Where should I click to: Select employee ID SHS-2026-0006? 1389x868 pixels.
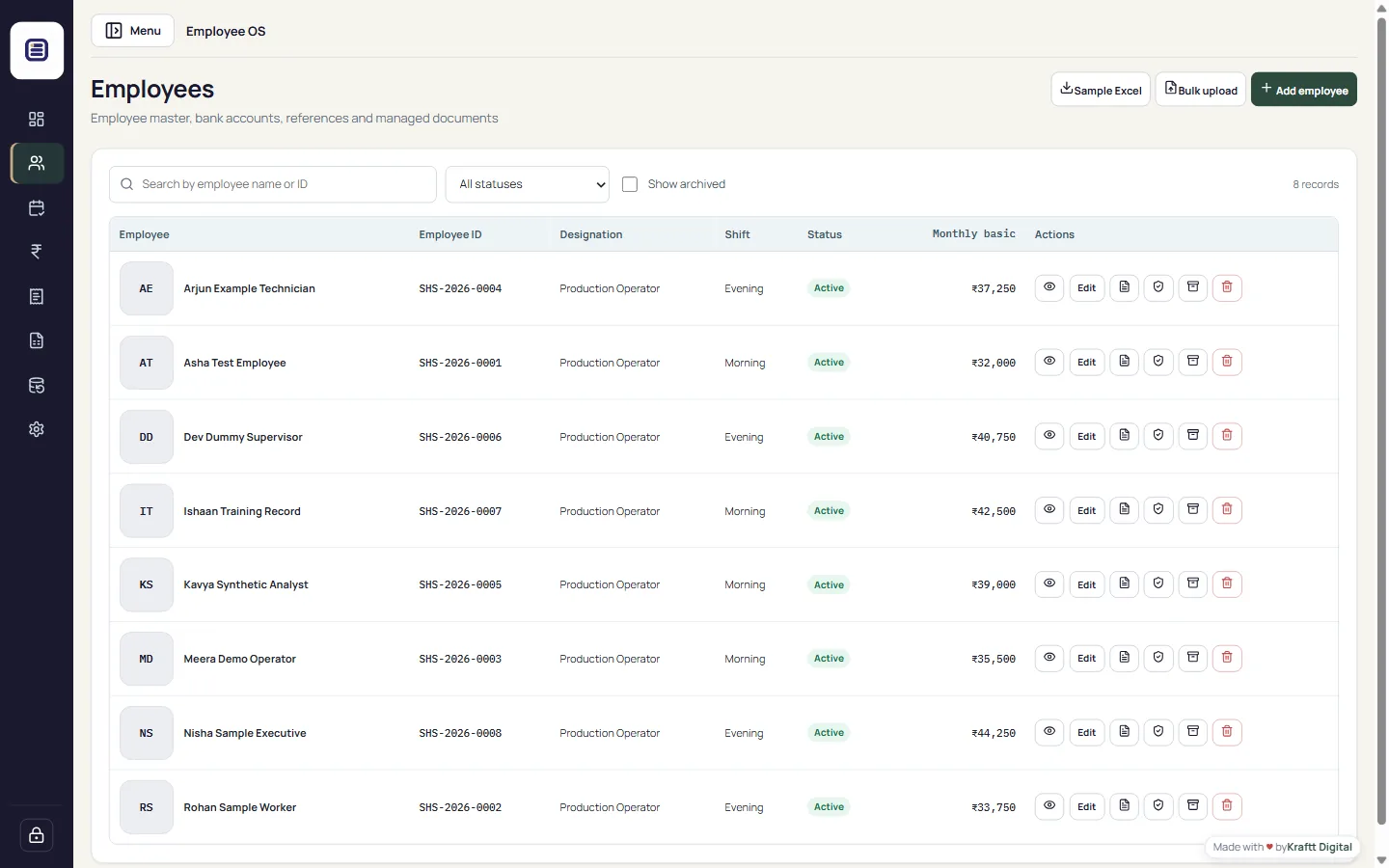tap(460, 437)
